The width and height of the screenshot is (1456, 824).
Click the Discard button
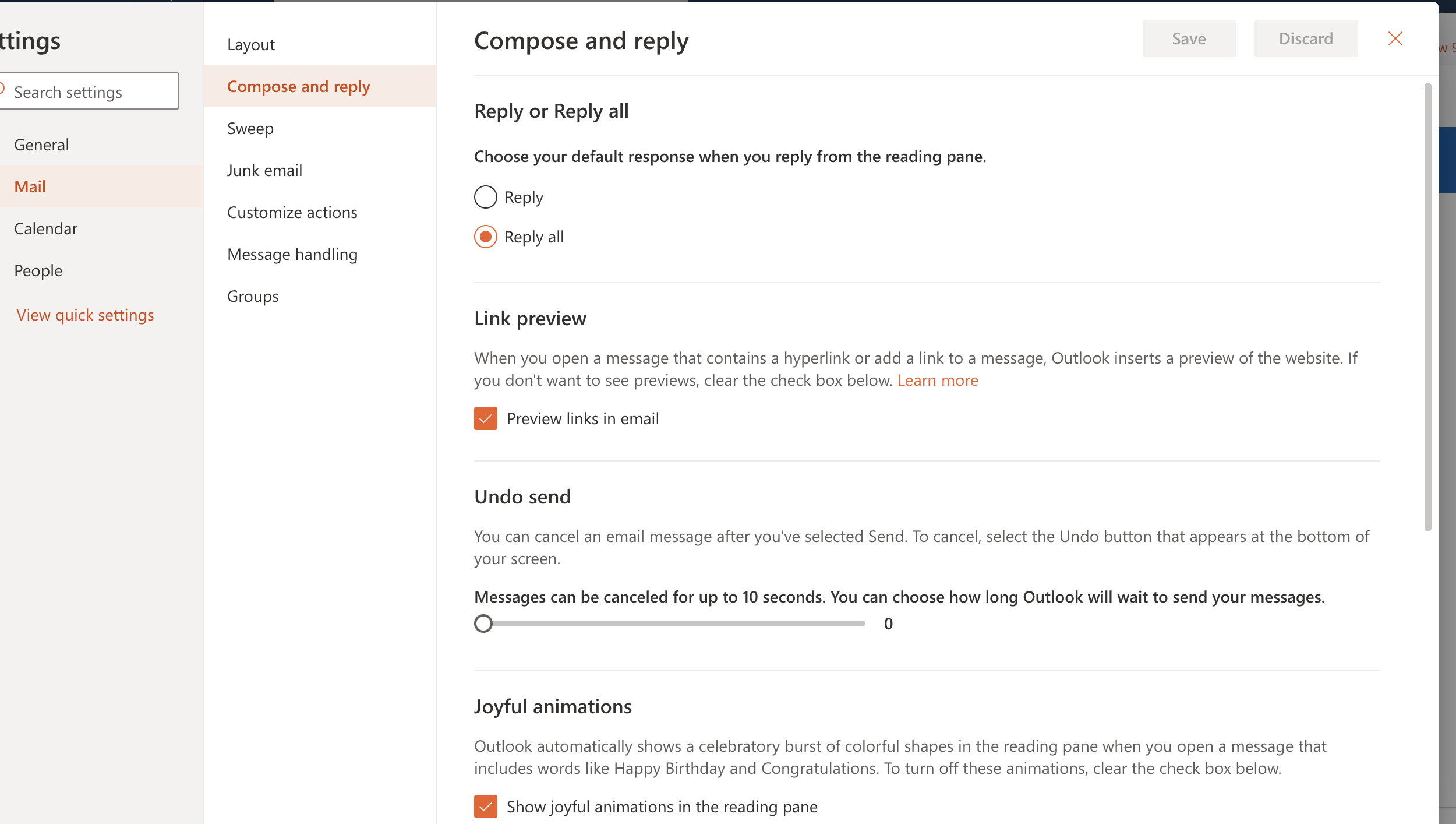click(1306, 39)
